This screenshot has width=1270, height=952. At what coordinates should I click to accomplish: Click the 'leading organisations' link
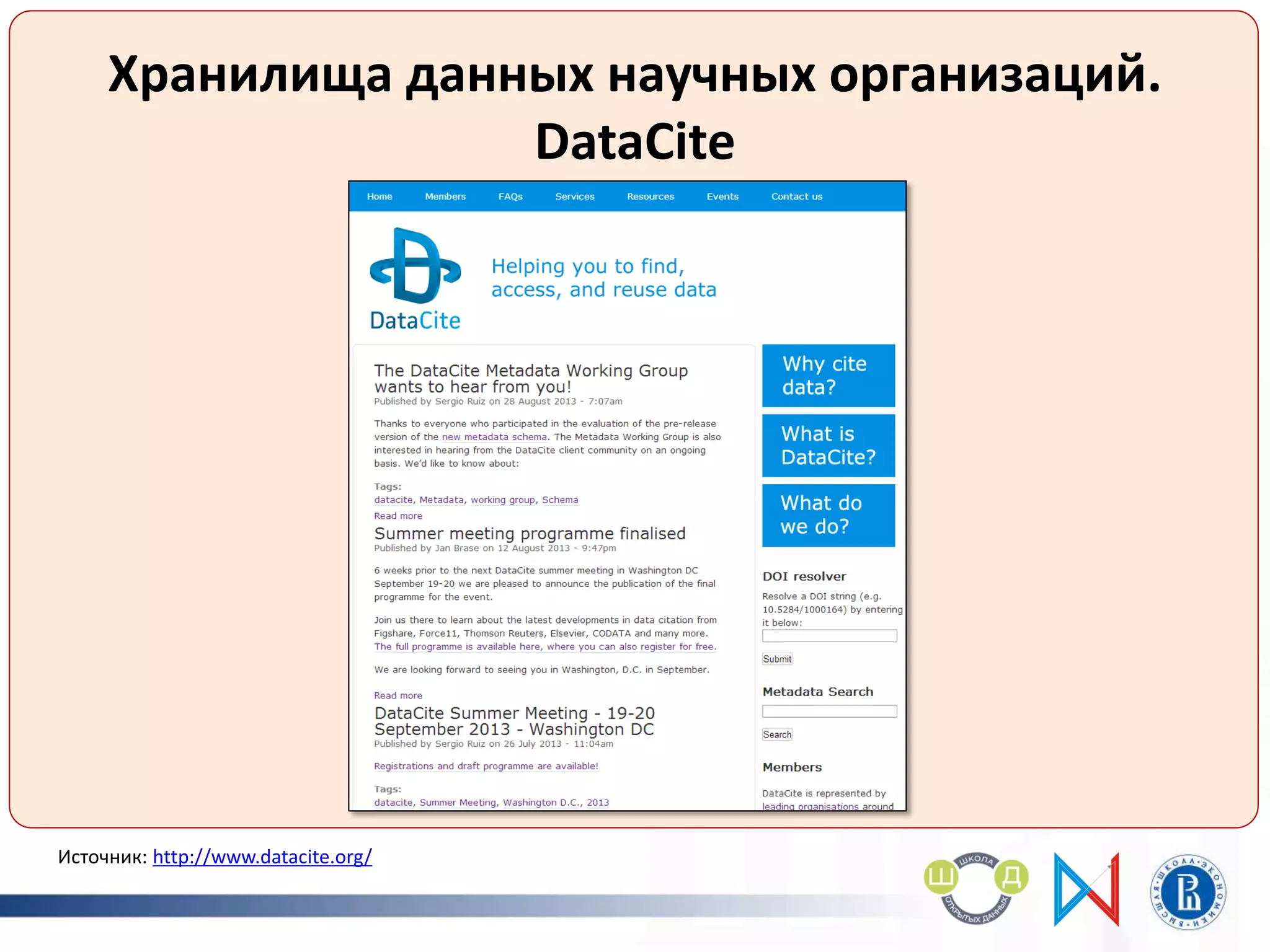[x=810, y=806]
